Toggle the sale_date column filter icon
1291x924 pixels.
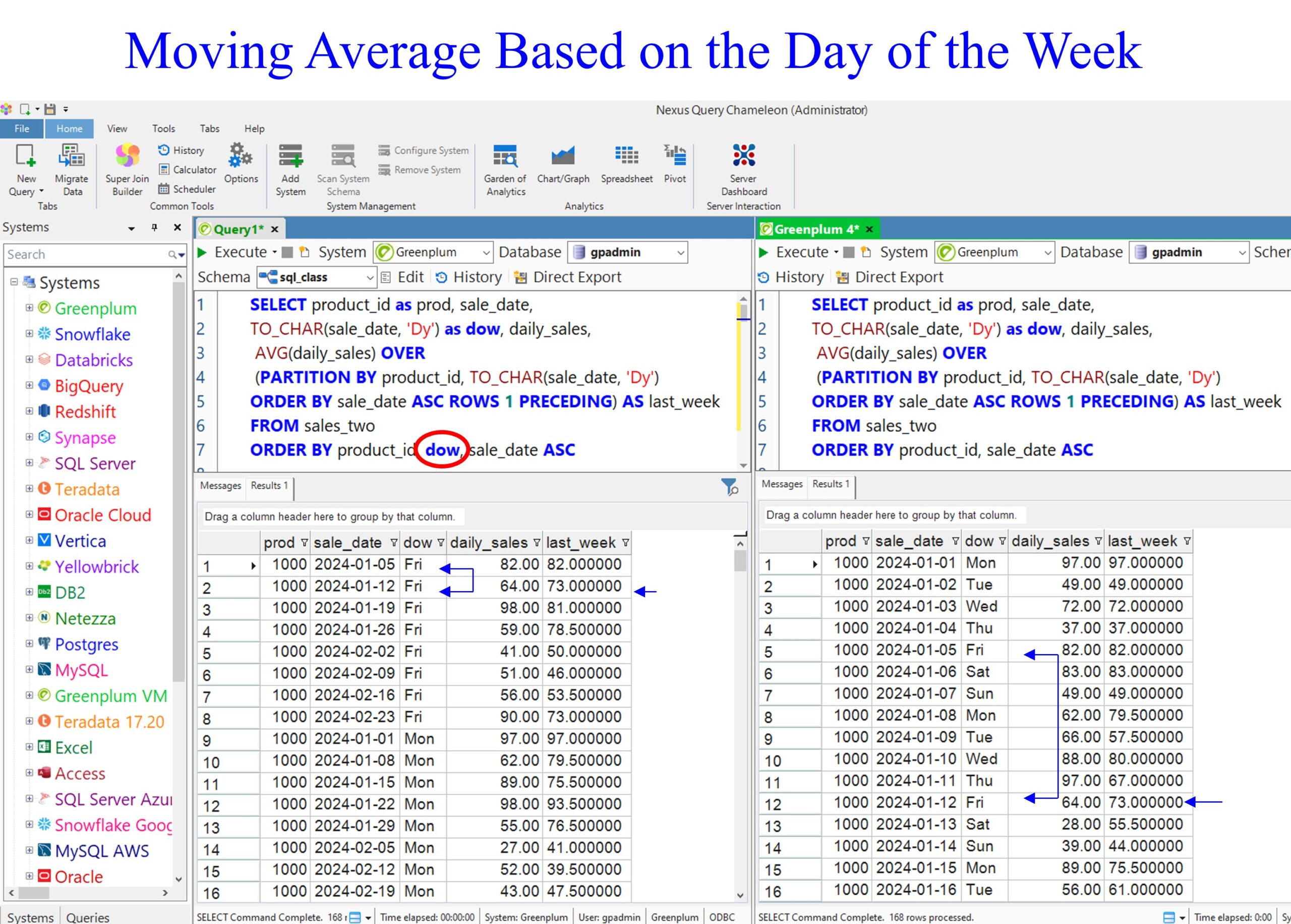tap(393, 543)
